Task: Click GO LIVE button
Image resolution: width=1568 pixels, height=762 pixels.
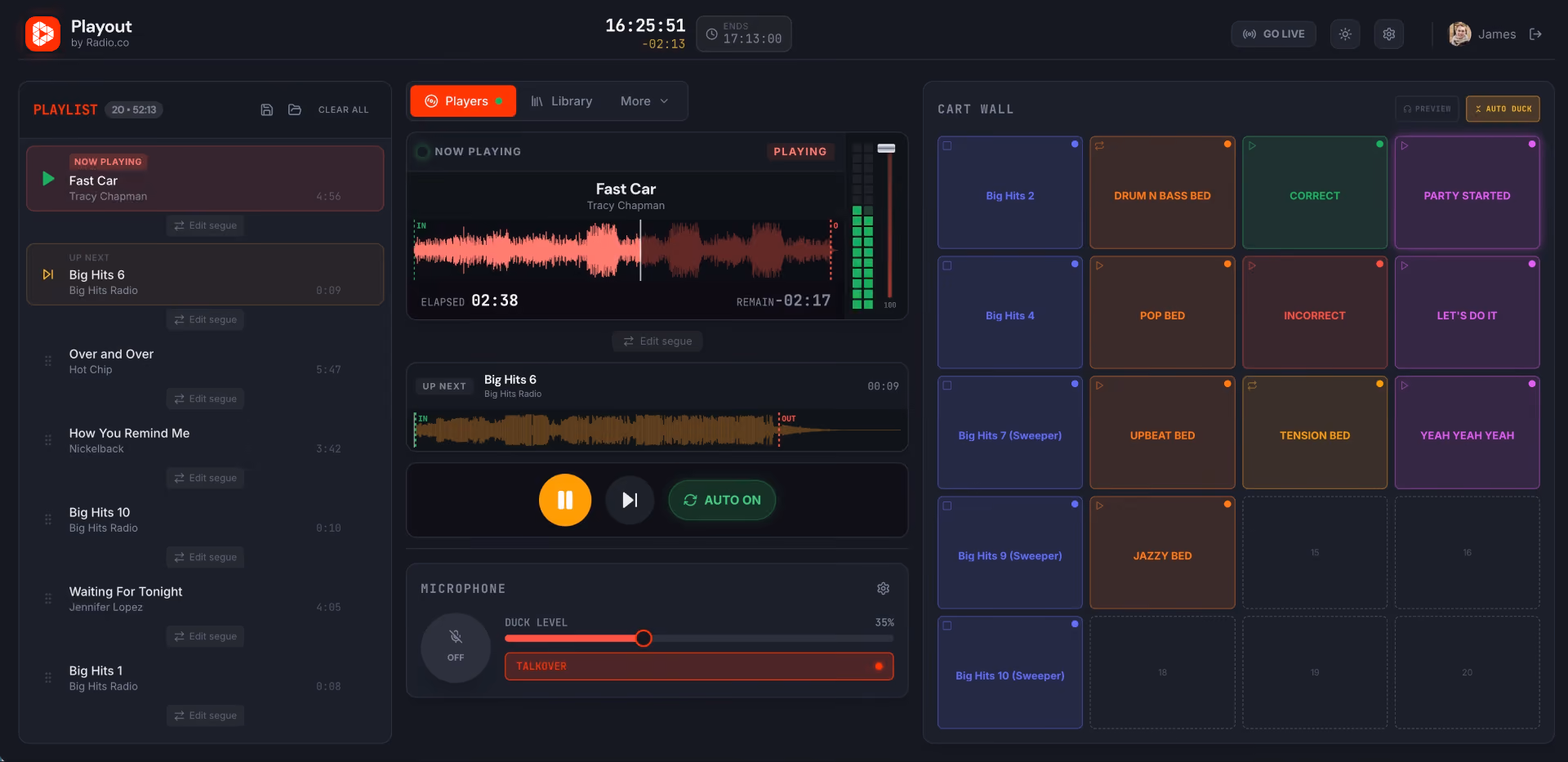Action: pos(1273,34)
